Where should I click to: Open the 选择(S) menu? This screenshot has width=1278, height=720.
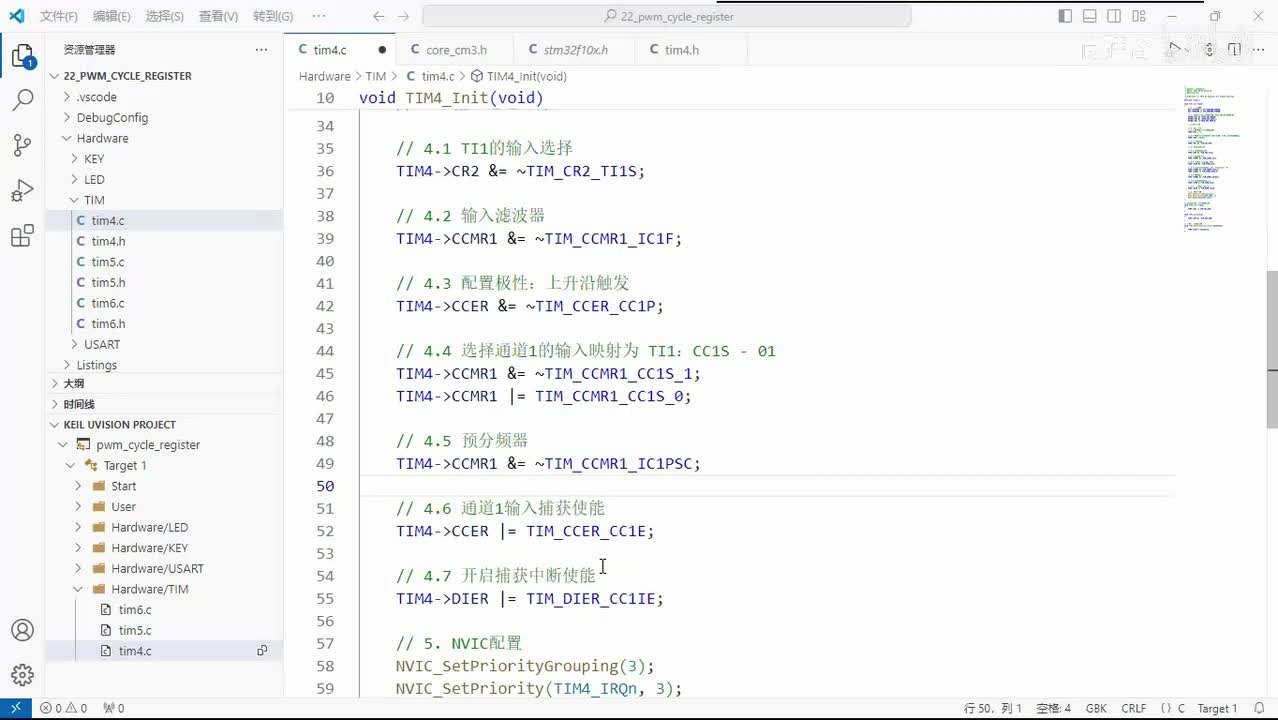point(164,16)
